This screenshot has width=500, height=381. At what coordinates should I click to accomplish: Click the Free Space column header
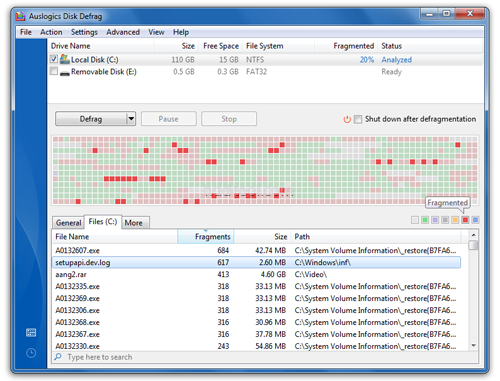[221, 46]
